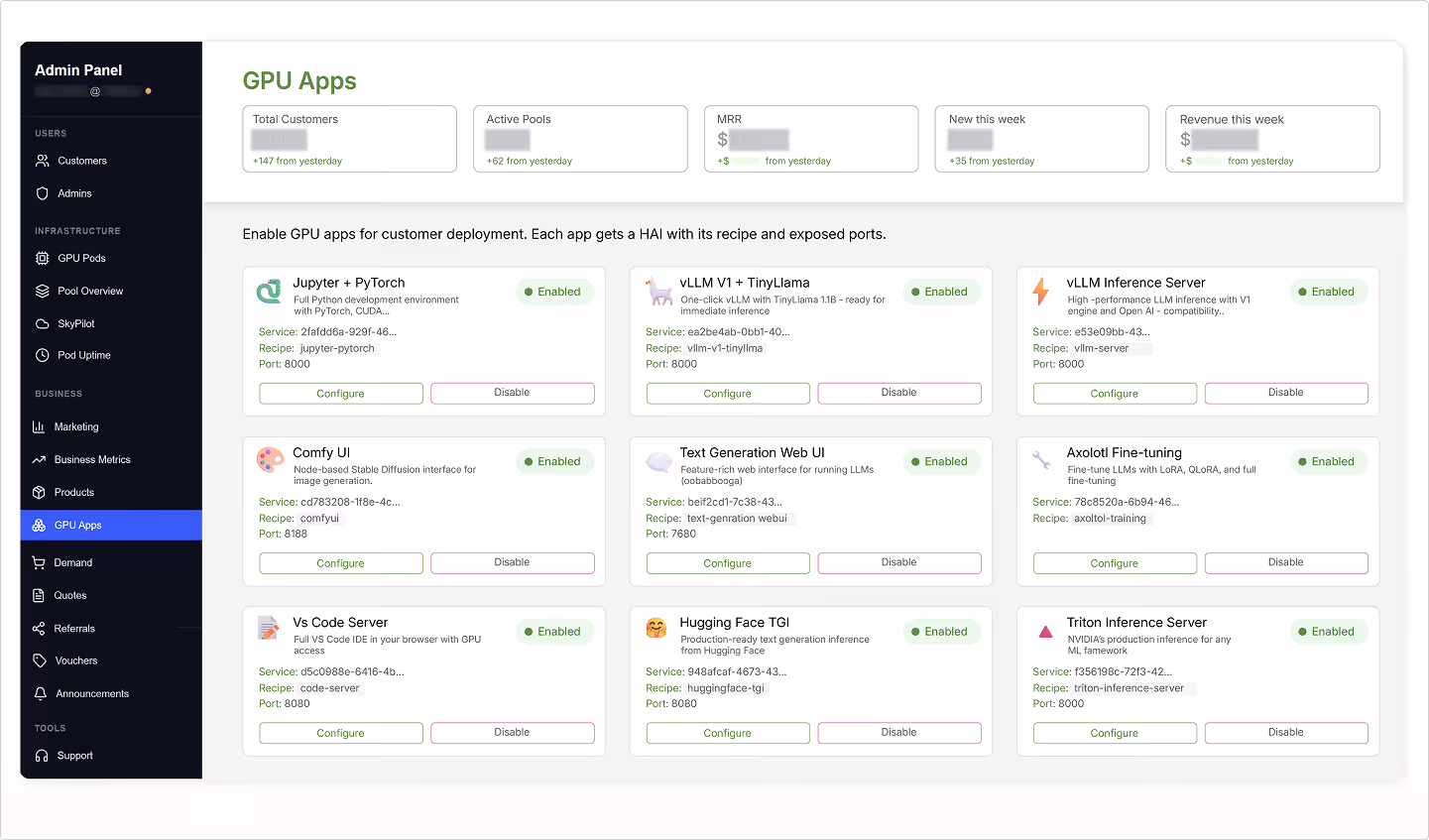Click recipe text 'triton-inference-server'
The height and width of the screenshot is (840, 1429).
(x=1129, y=688)
